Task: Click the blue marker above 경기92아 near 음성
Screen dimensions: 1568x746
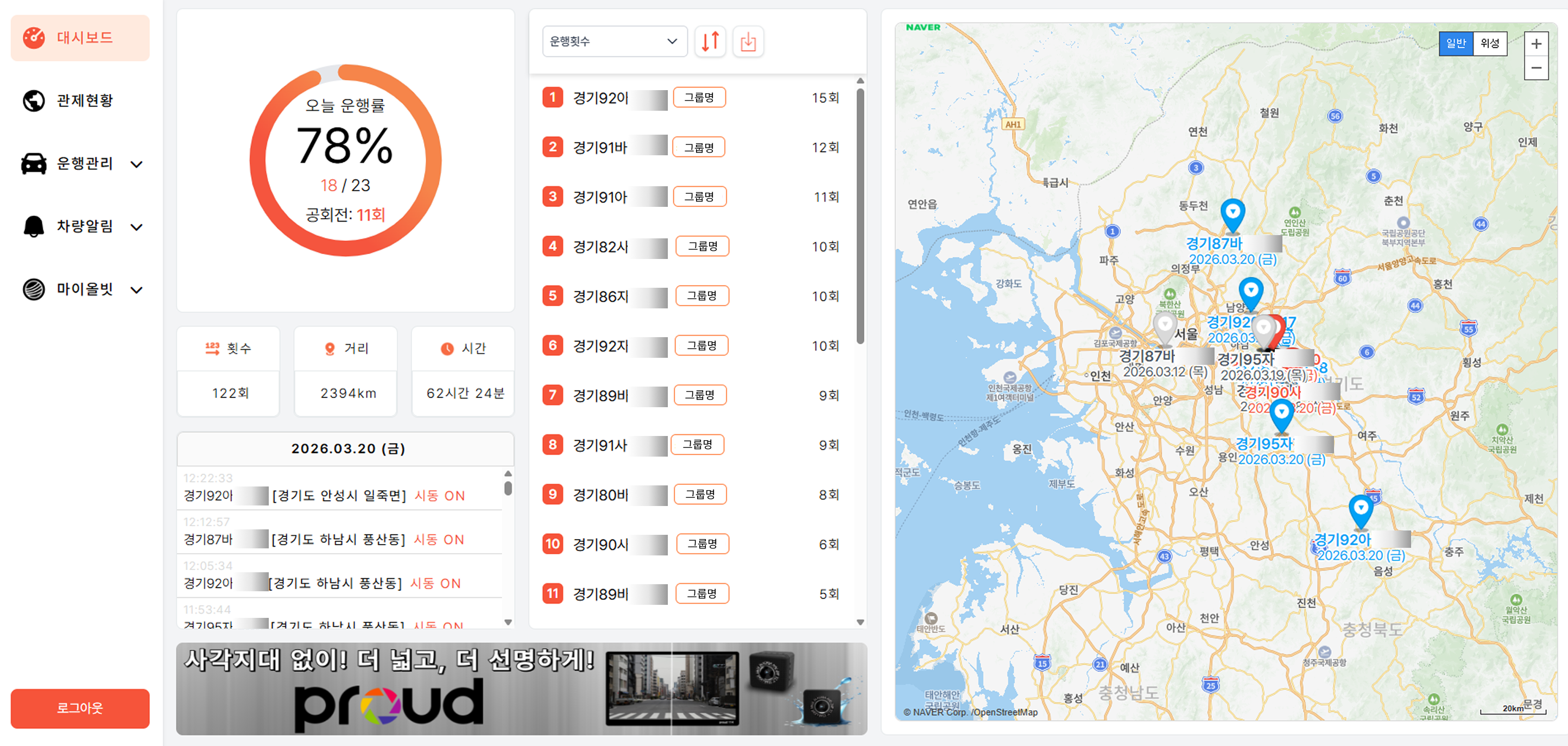Action: [x=1360, y=510]
